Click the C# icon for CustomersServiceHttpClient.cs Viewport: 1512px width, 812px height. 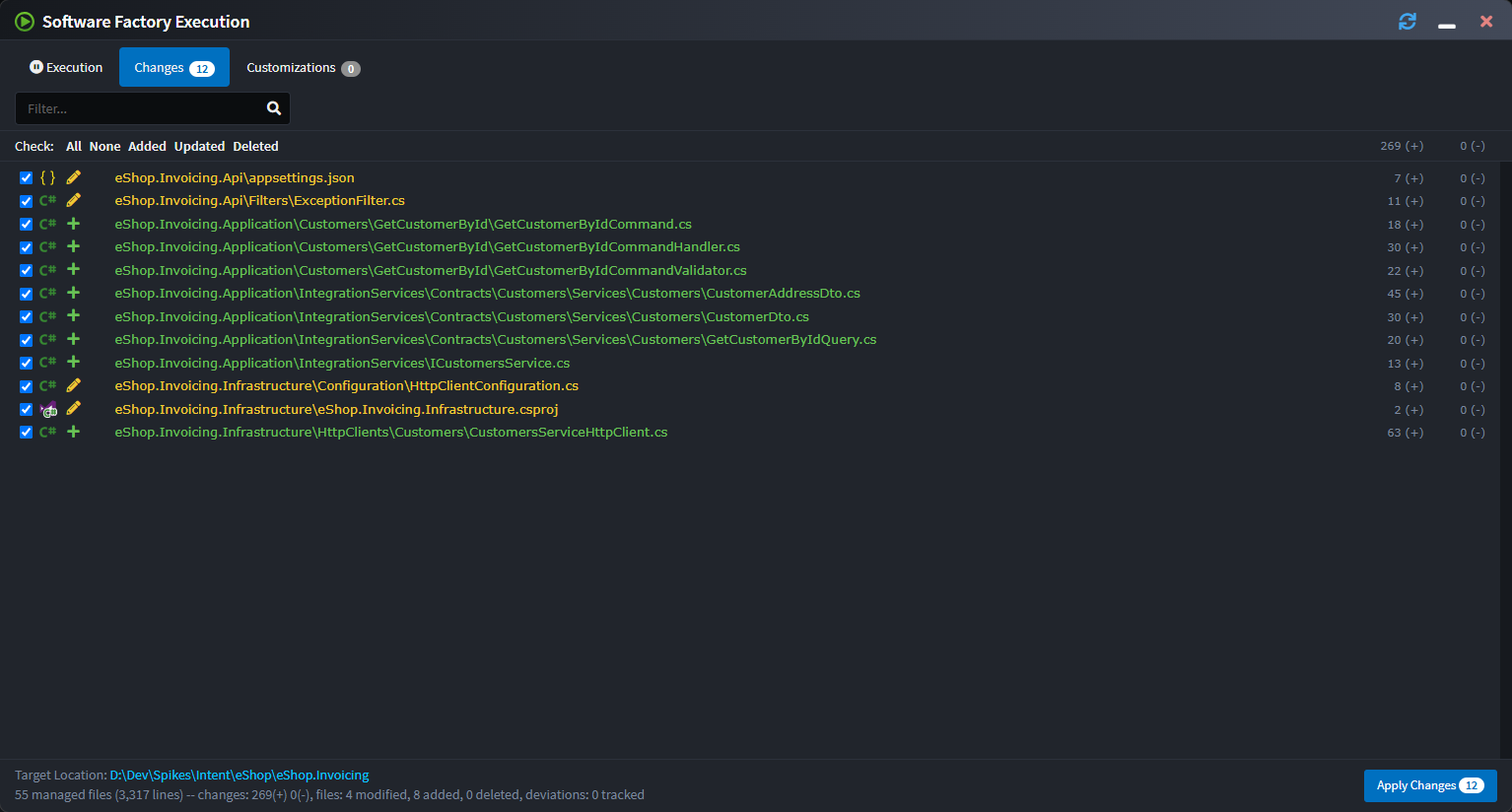point(47,433)
